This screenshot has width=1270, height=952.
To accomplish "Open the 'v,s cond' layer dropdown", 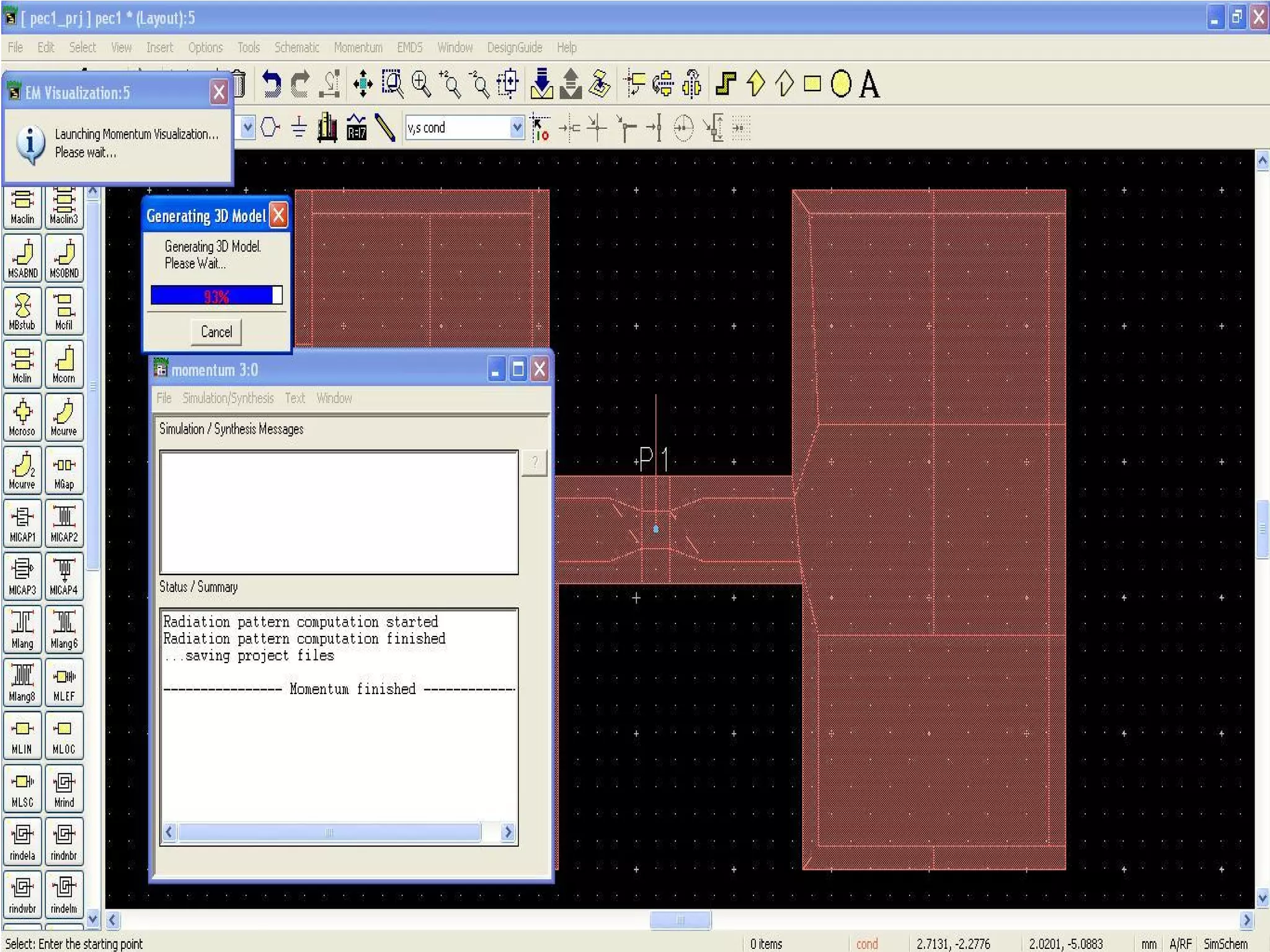I will [517, 128].
